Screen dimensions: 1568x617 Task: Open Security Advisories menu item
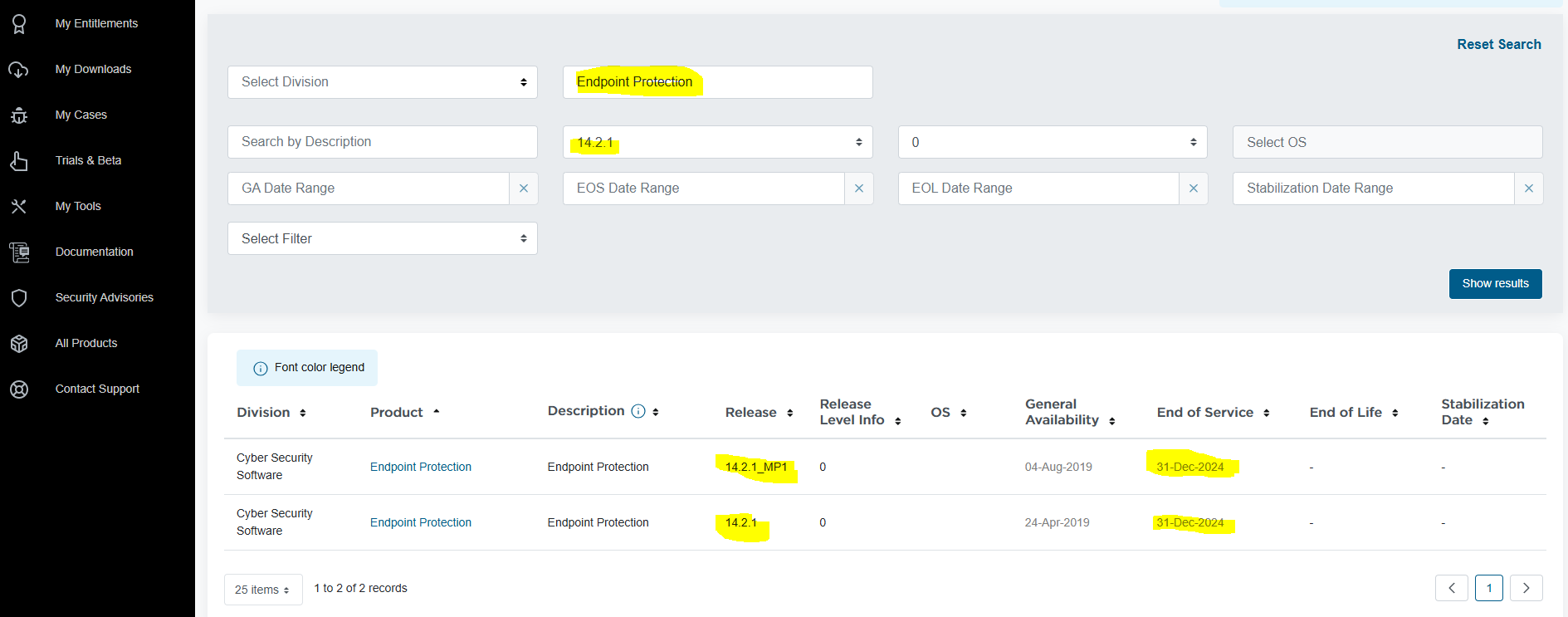pos(105,297)
